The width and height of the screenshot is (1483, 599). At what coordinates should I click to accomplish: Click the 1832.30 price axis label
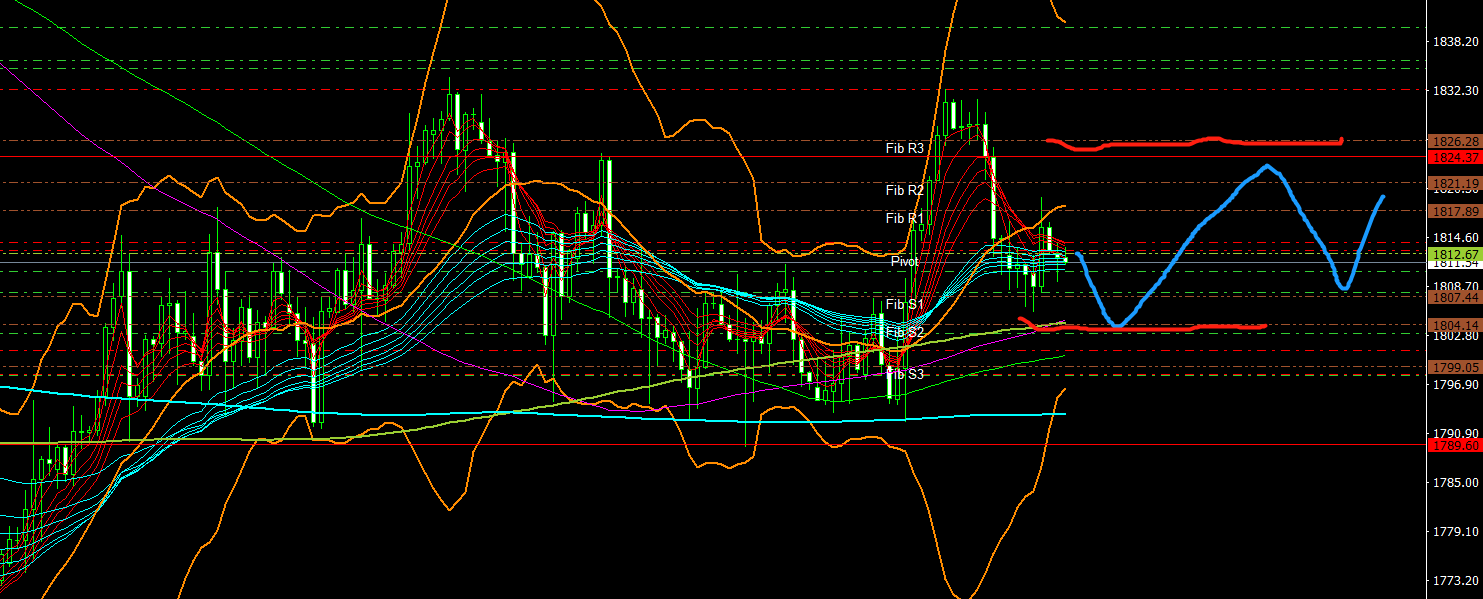(x=1455, y=91)
